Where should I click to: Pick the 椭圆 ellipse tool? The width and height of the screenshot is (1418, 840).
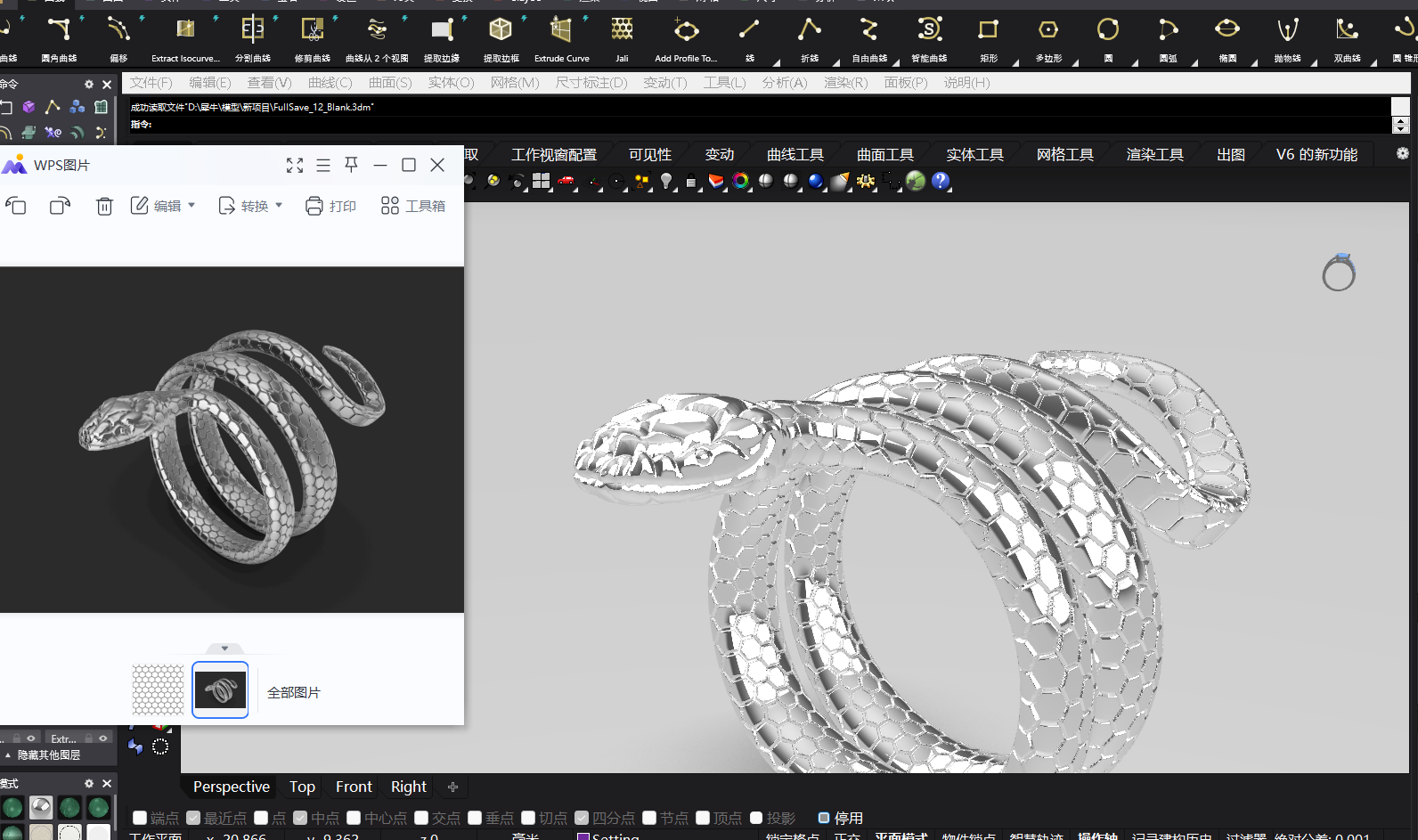1226,31
